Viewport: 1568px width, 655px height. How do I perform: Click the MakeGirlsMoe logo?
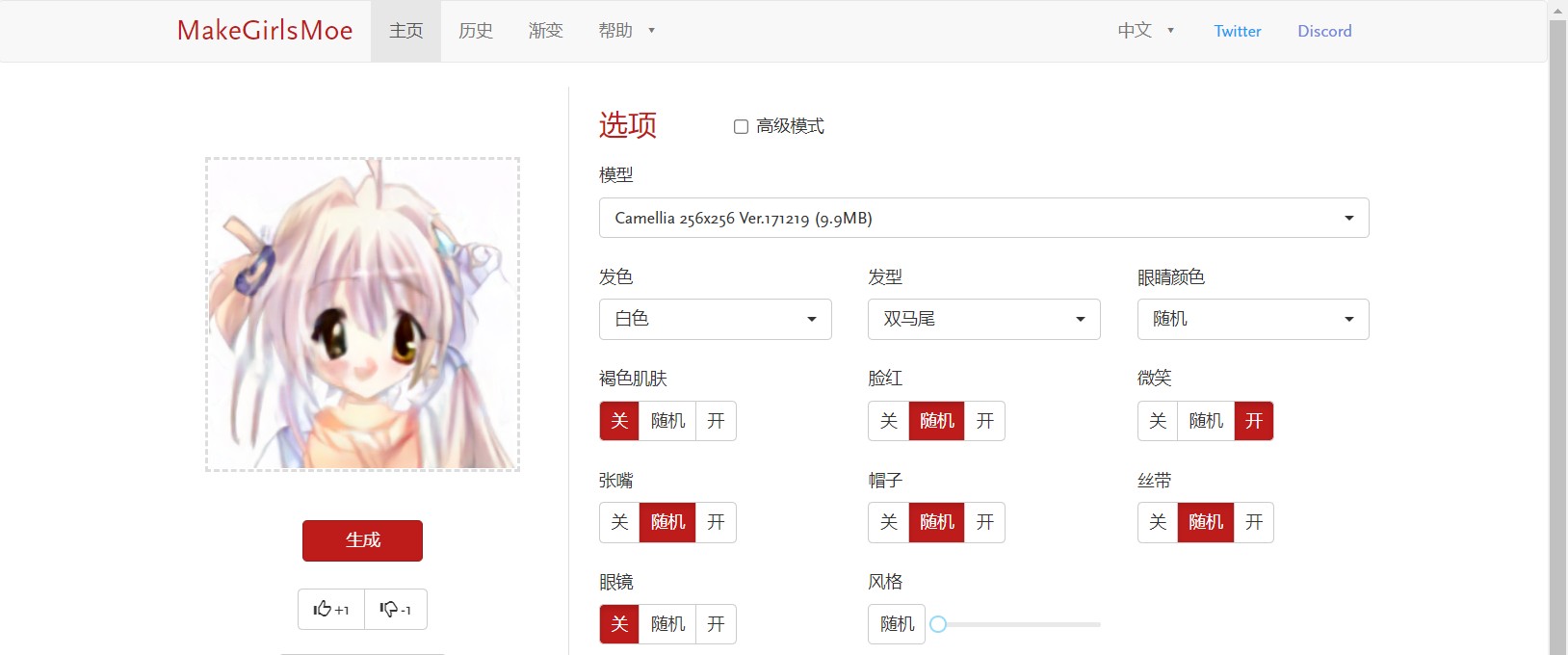click(265, 31)
